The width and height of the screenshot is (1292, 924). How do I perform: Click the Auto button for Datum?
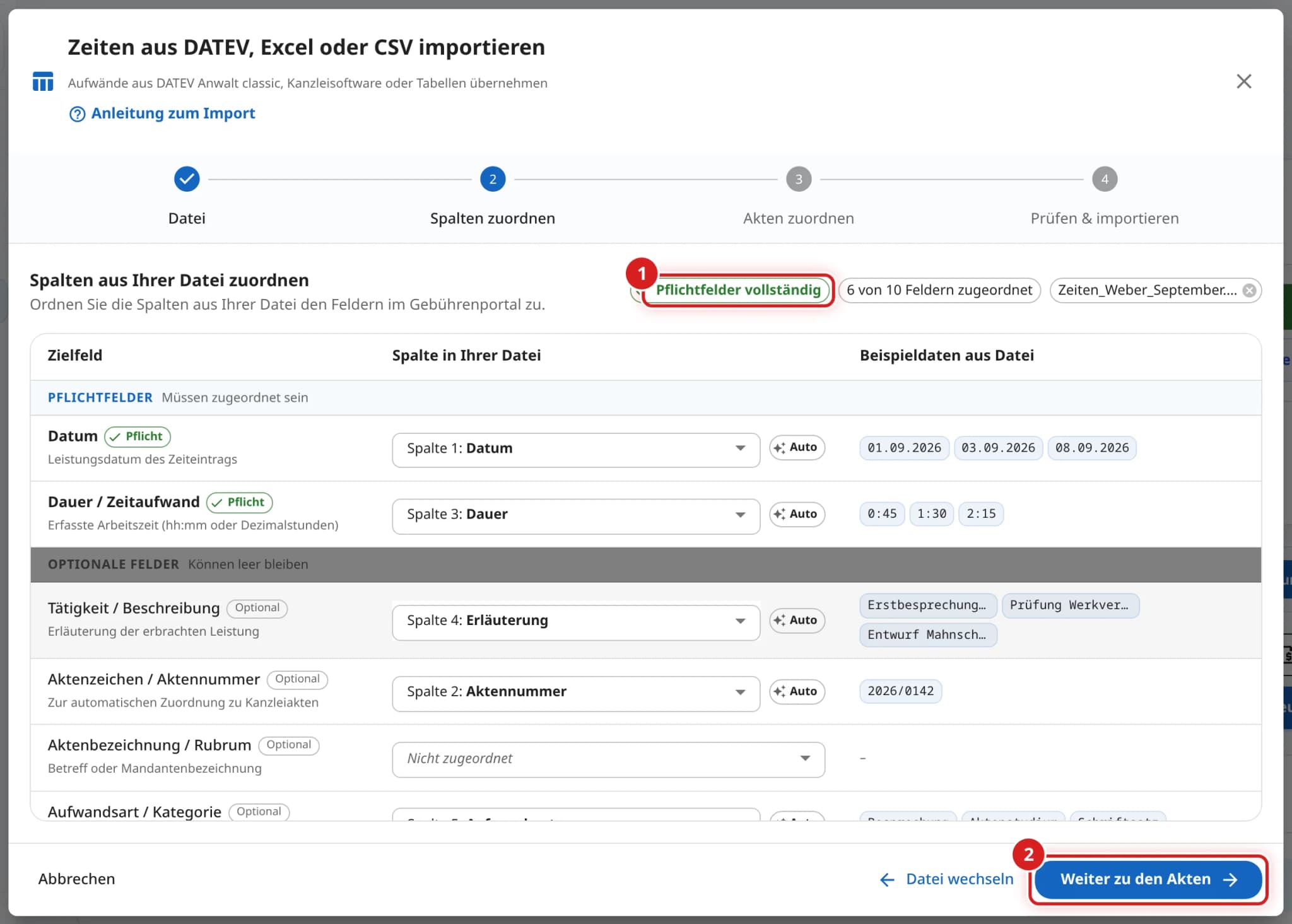[796, 448]
